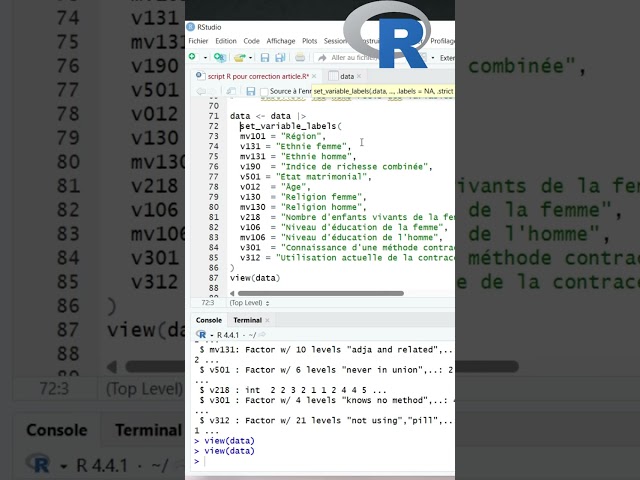
Task: Open the R version dropdown arrow in Console
Action: pyautogui.click(x=212, y=336)
